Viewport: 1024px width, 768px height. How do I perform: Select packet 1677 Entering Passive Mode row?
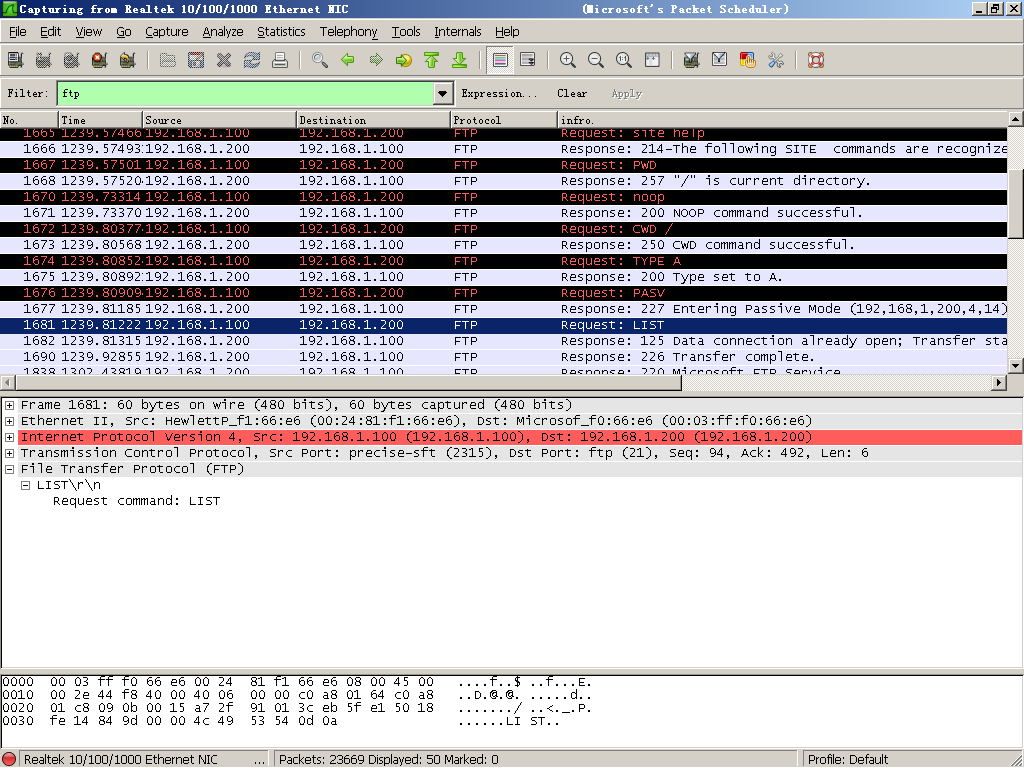(504, 309)
